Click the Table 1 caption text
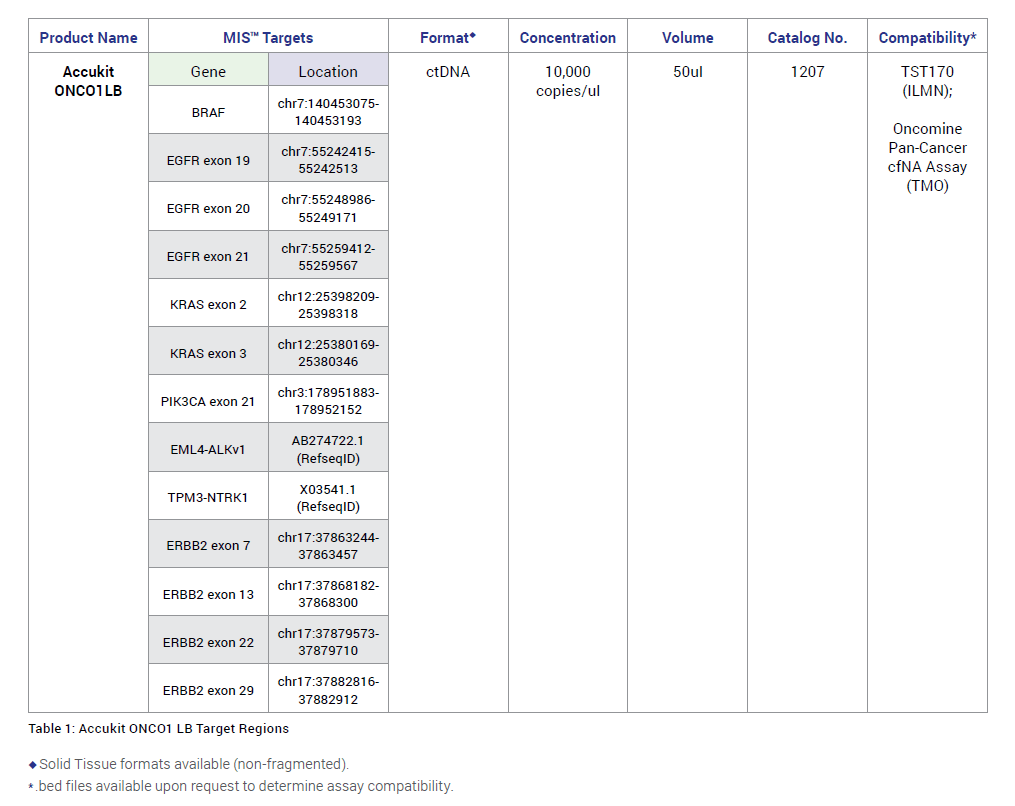This screenshot has width=1015, height=806. coord(159,728)
